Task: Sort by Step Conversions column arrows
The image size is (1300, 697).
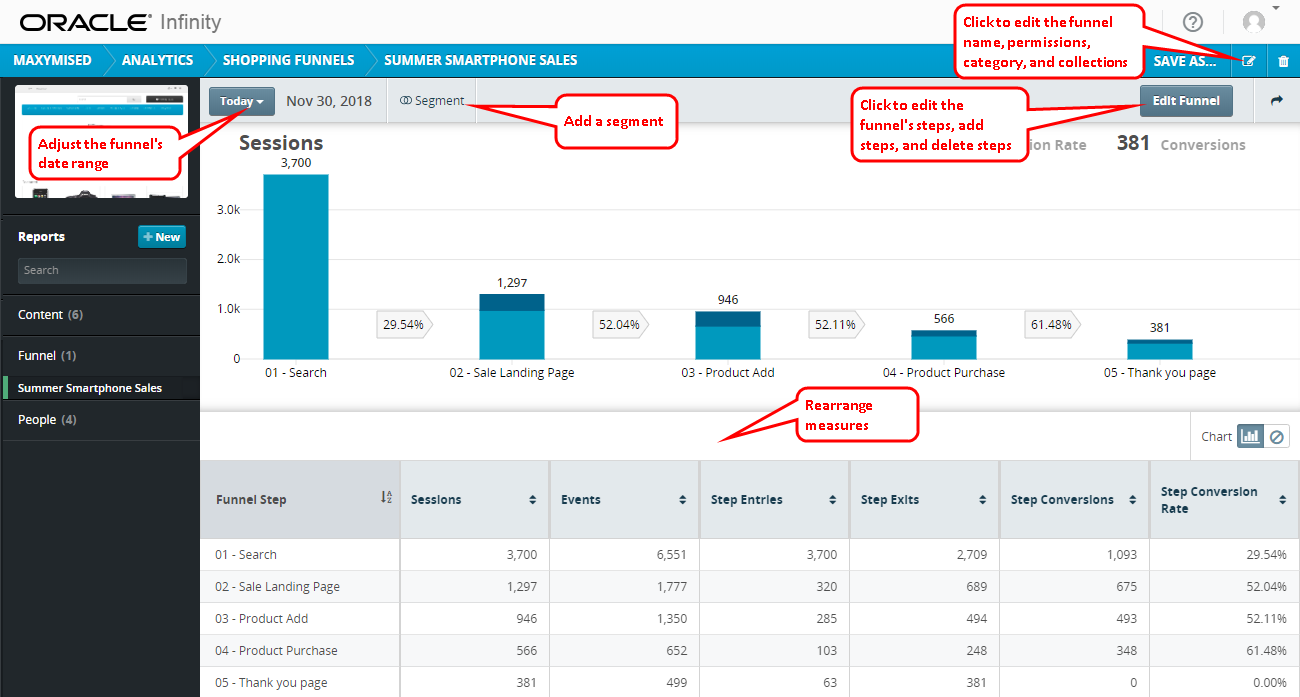Action: pyautogui.click(x=1133, y=500)
